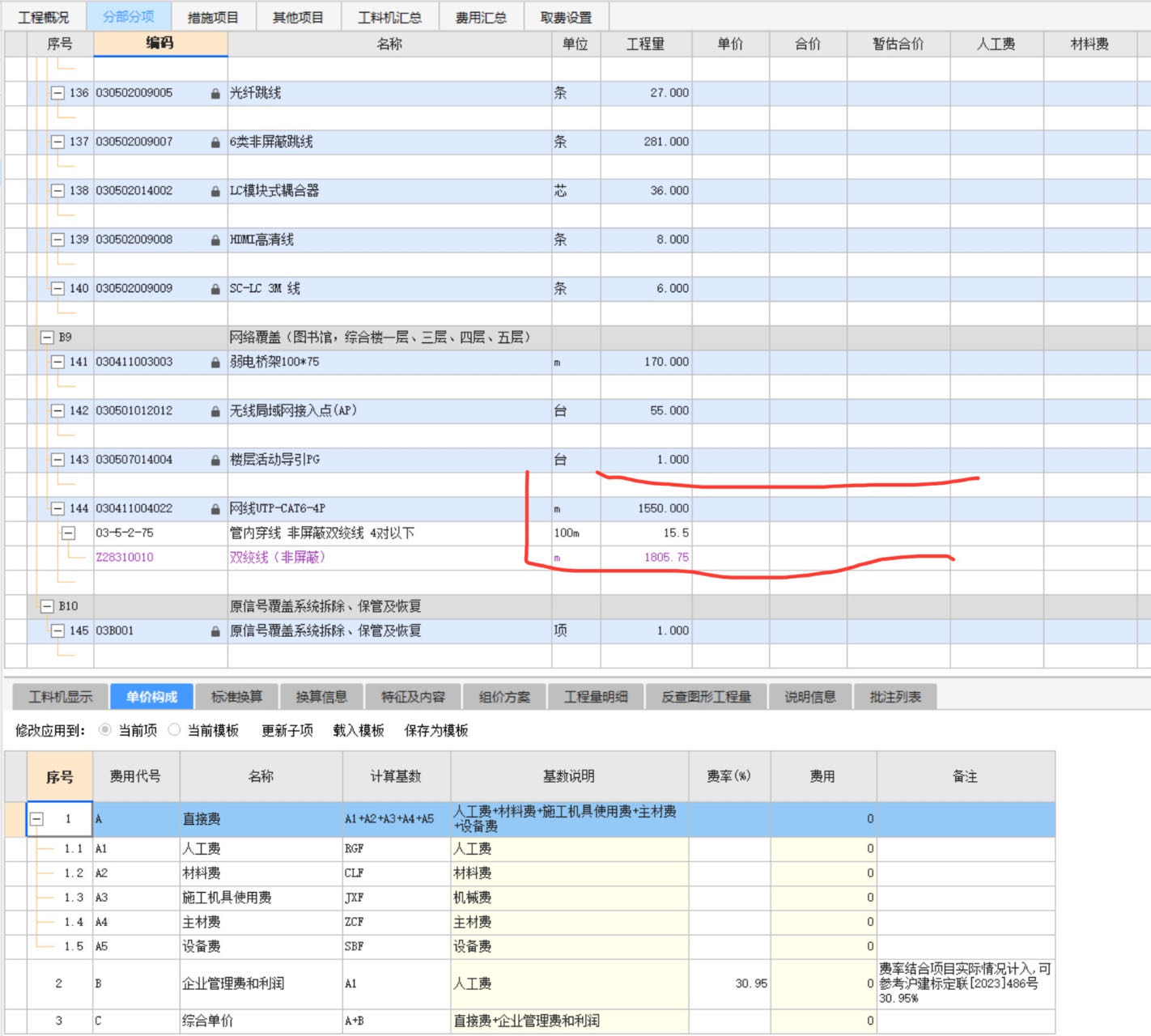Select rate cell 30.95

click(x=729, y=983)
